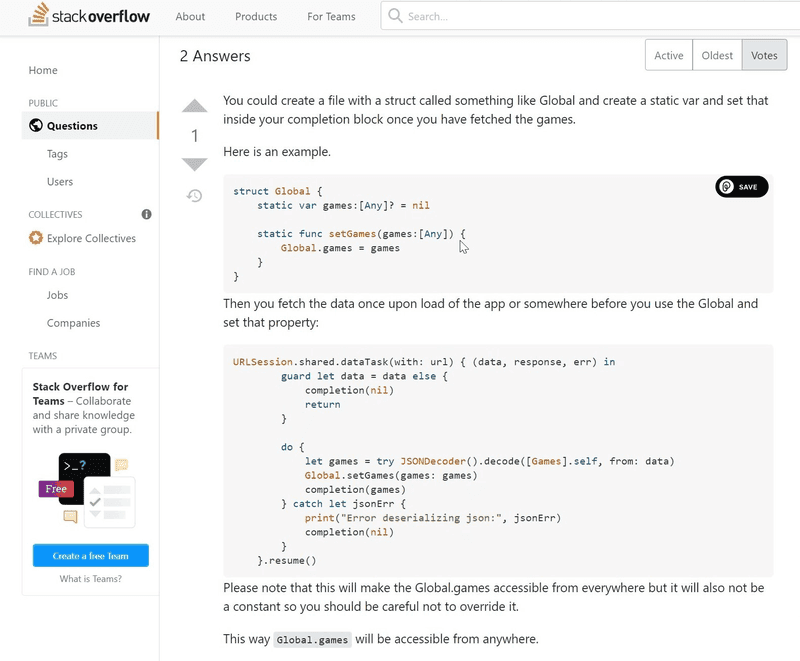Screen dimensions: 800x661
Task: Click the Stack Overflow logo icon
Action: (39, 16)
